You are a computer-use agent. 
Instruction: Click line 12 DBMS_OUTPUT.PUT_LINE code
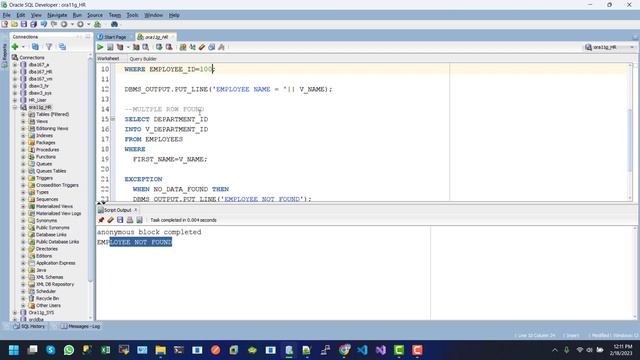tap(228, 89)
